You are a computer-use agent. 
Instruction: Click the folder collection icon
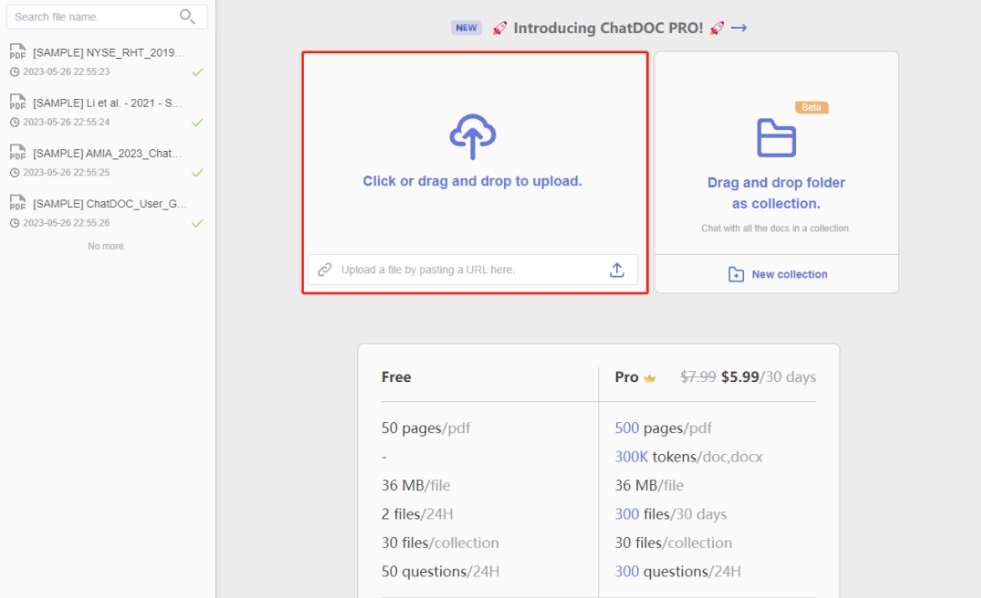tap(776, 137)
